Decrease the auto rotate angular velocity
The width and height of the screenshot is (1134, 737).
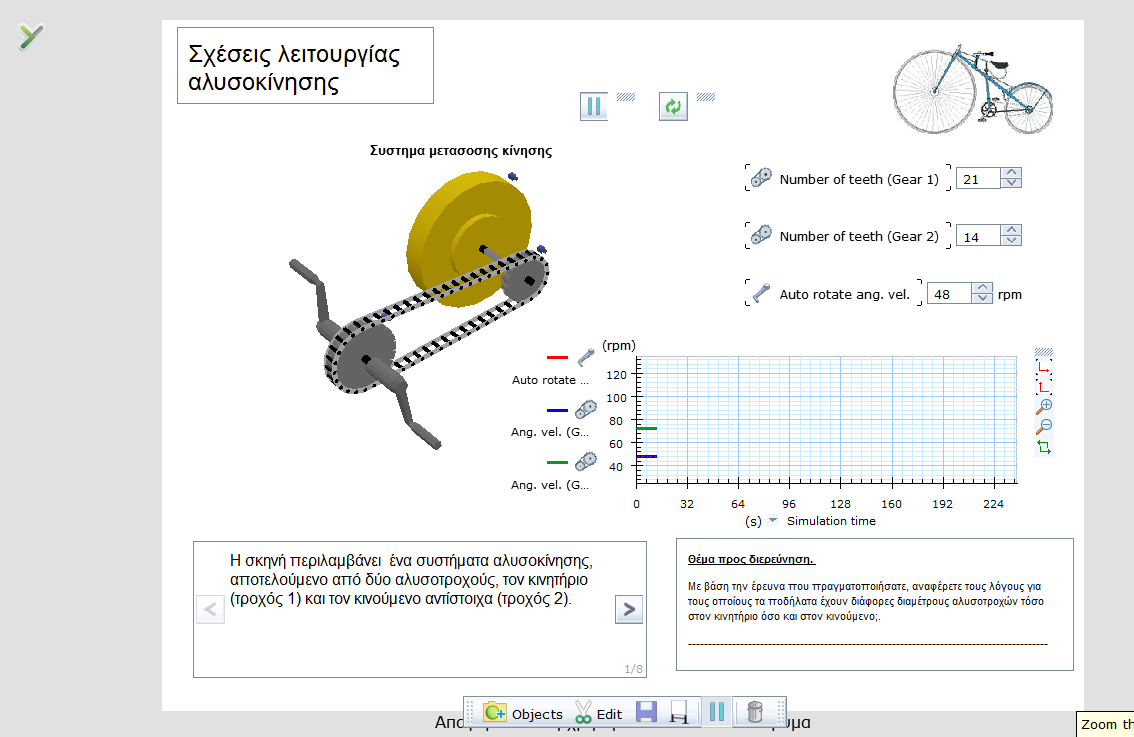[x=982, y=298]
